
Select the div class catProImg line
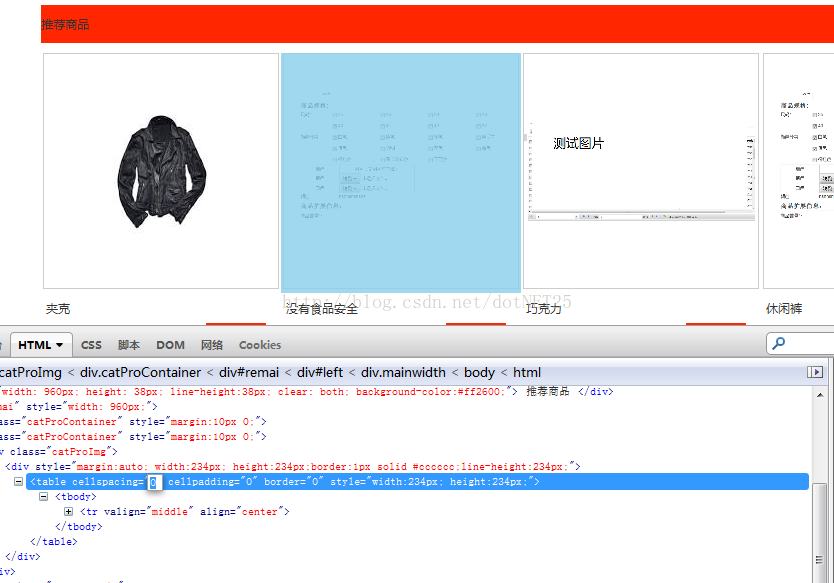click(x=59, y=451)
